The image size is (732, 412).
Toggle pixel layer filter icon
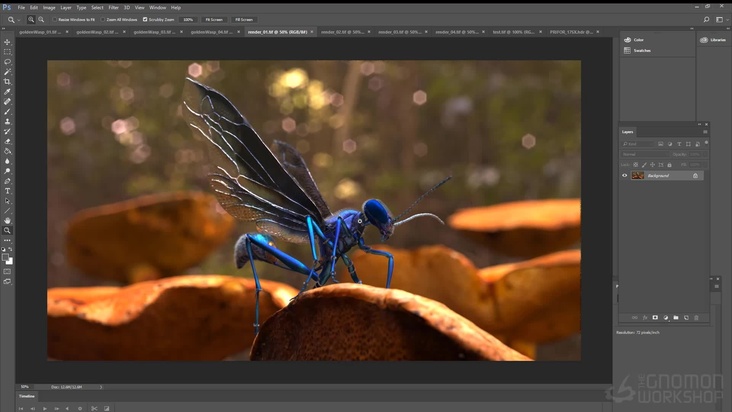[x=660, y=144]
